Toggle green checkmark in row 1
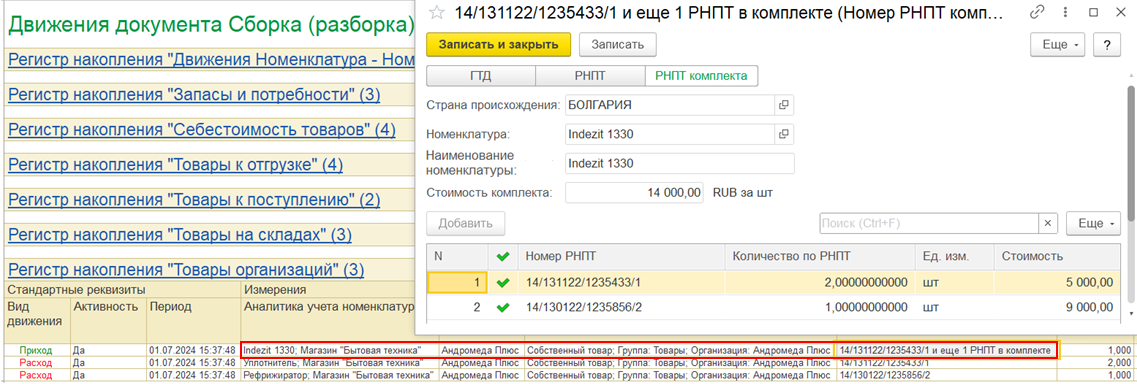1137x384 pixels. point(502,282)
